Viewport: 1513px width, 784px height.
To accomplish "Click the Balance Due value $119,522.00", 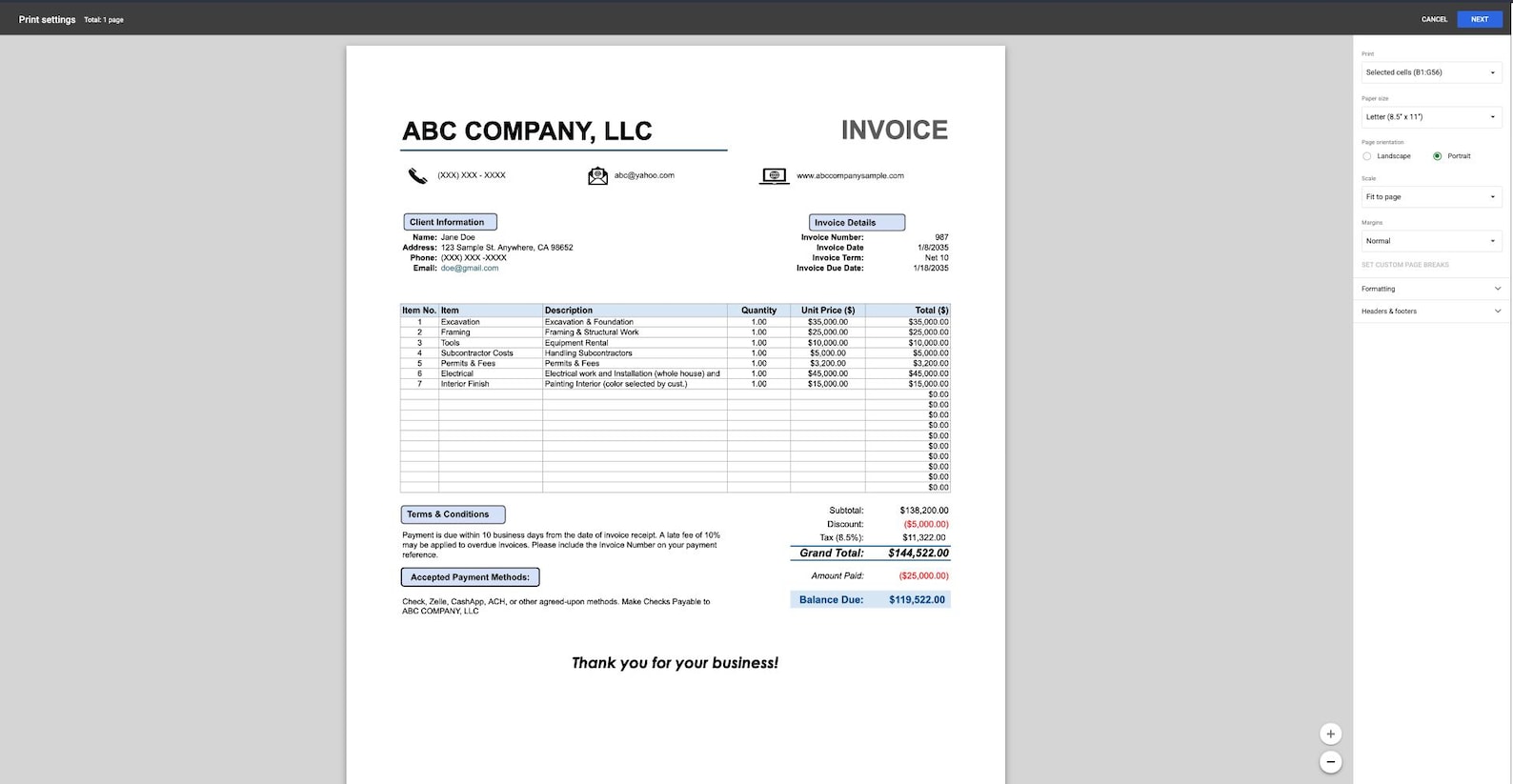I will 917,600.
